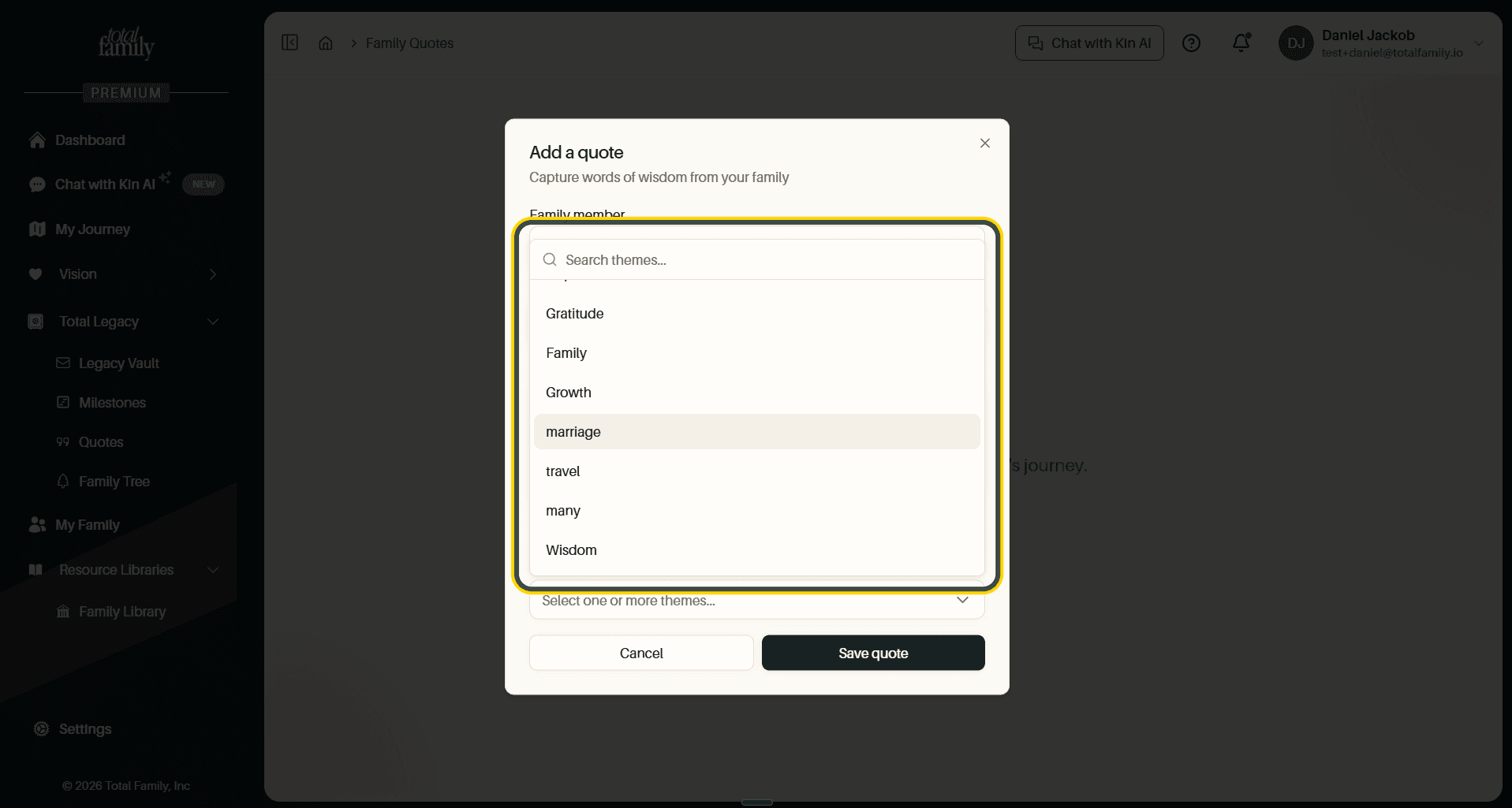Open Chat with Kin AI from header
The height and width of the screenshot is (808, 1512).
[1089, 43]
